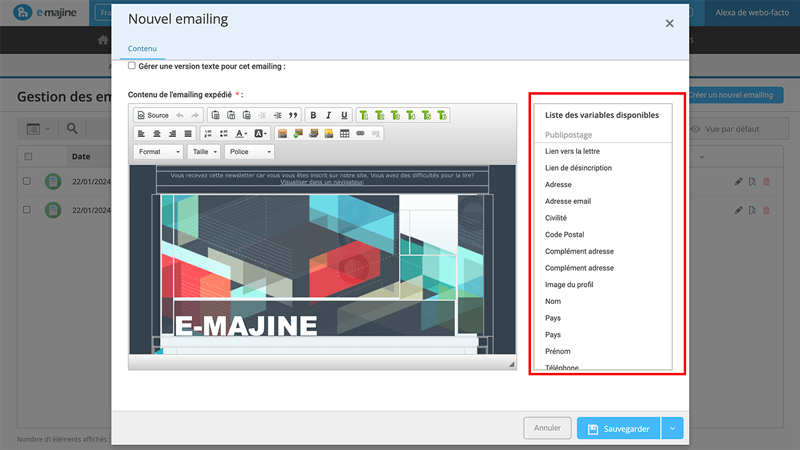This screenshot has height=450, width=800.
Task: Click the first image insert icon
Action: tap(282, 134)
